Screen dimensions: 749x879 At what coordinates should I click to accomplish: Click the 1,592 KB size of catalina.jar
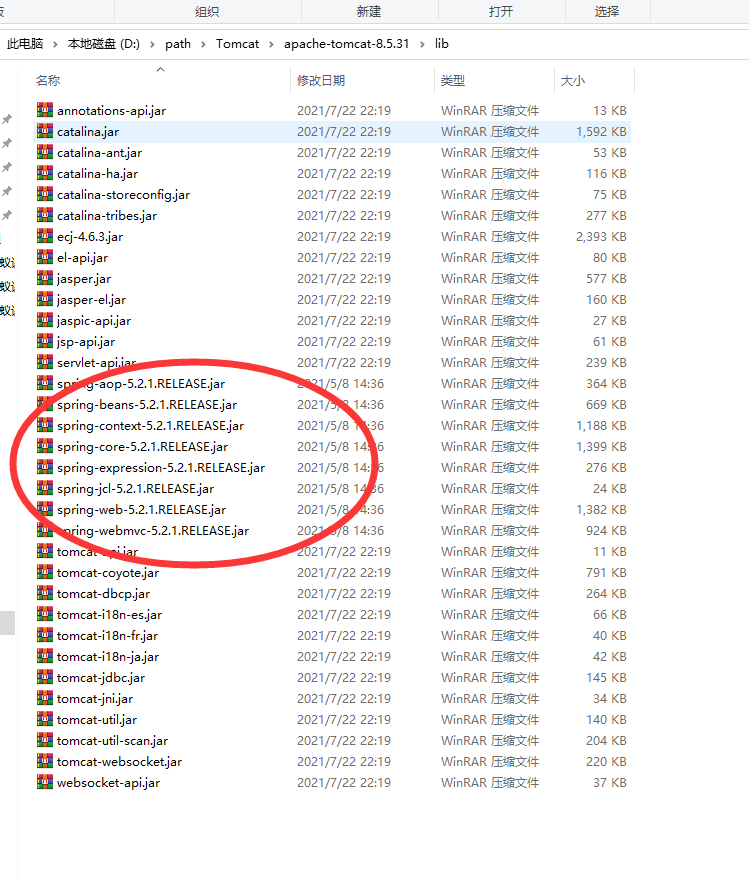pos(601,132)
